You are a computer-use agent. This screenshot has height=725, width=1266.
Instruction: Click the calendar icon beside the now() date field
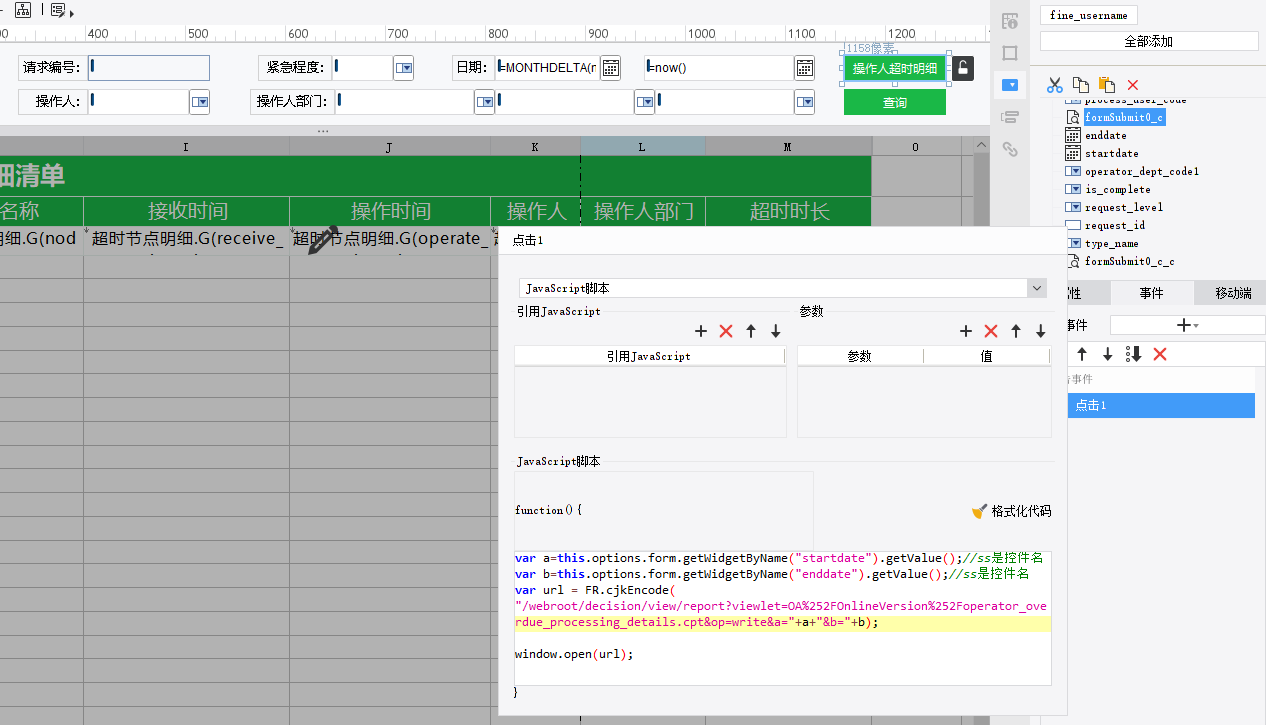click(x=804, y=68)
